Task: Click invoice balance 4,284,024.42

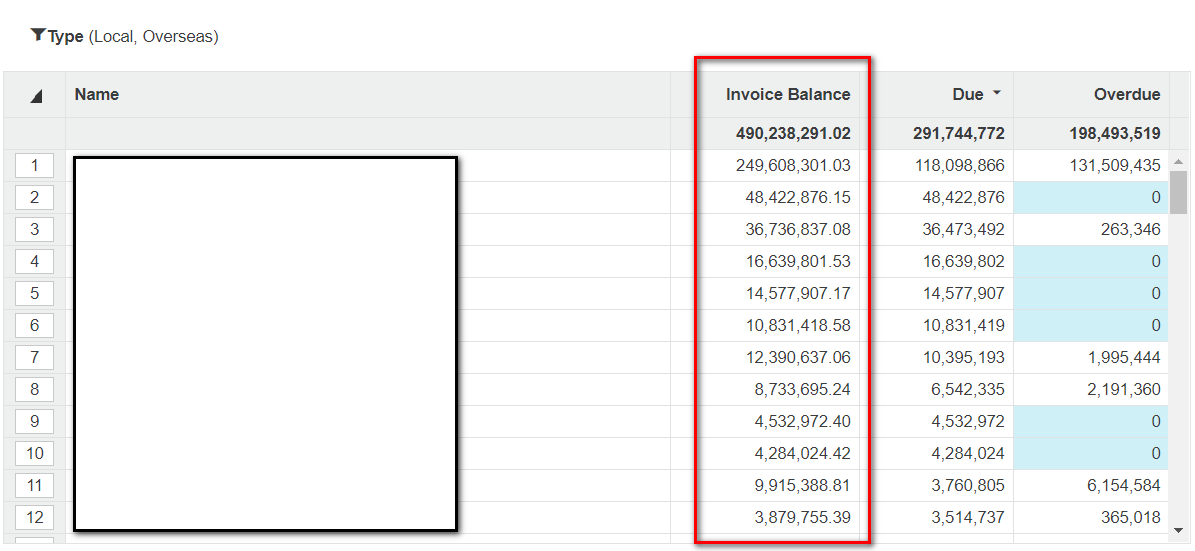Action: pos(803,453)
